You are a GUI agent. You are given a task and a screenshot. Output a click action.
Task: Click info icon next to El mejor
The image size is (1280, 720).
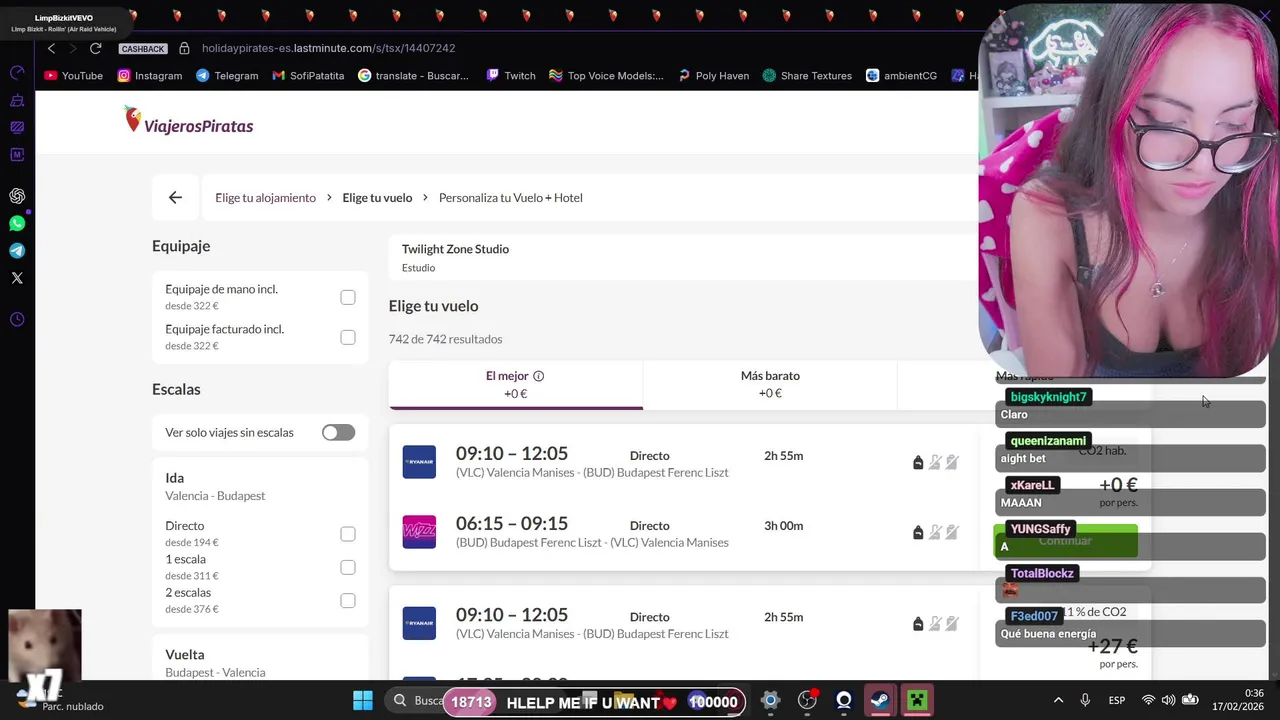538,376
